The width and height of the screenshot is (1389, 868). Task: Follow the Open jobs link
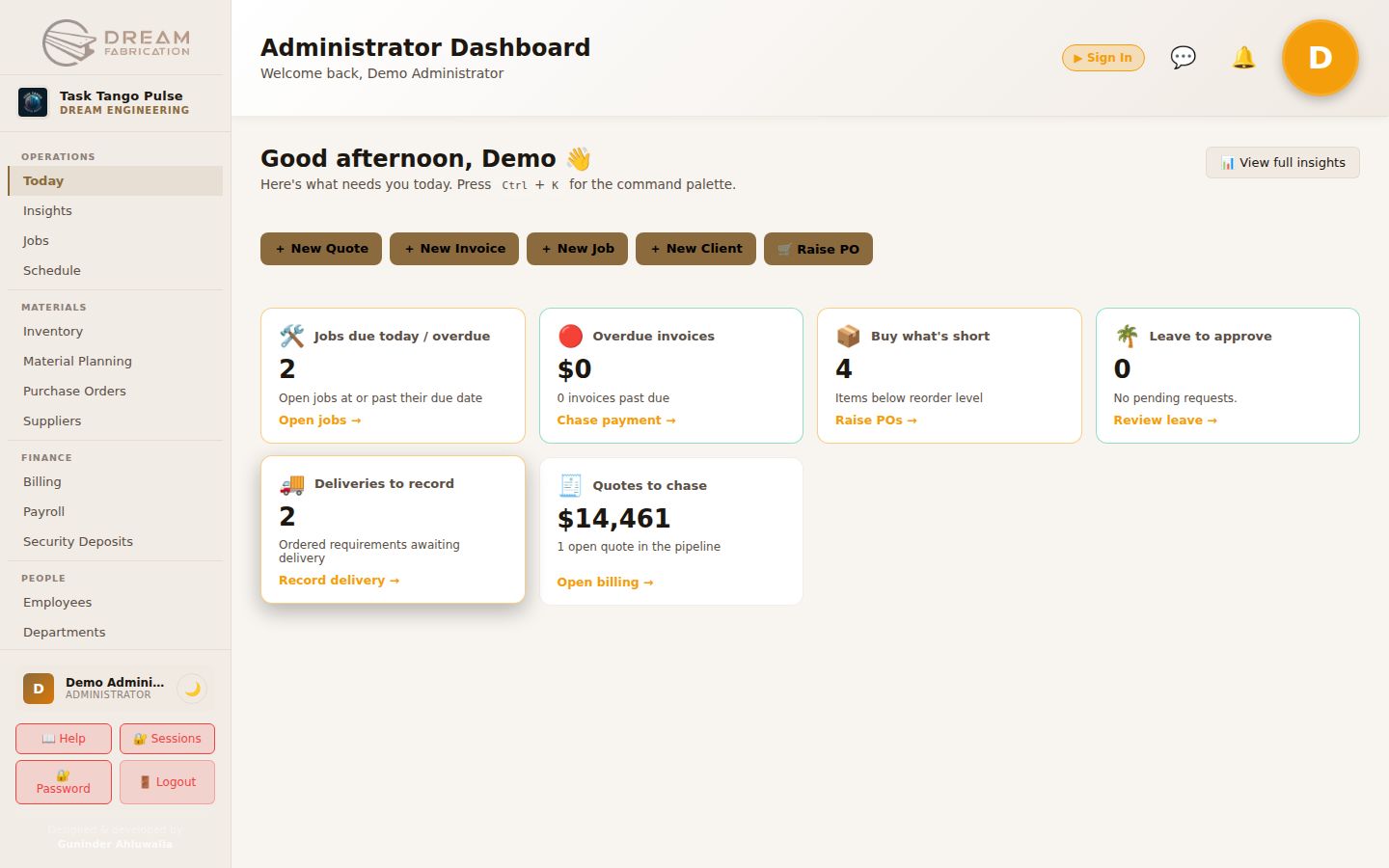click(319, 420)
